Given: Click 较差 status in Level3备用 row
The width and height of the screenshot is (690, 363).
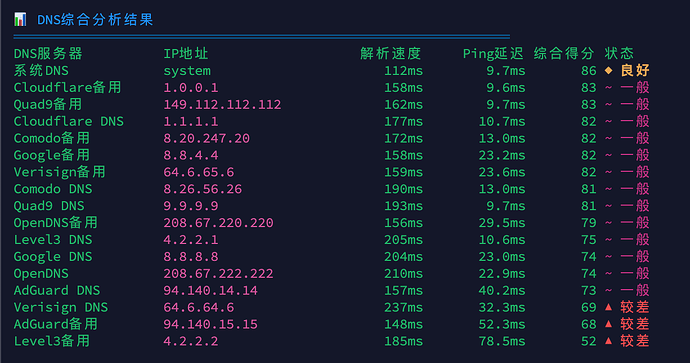Looking at the screenshot, I should pos(635,341).
